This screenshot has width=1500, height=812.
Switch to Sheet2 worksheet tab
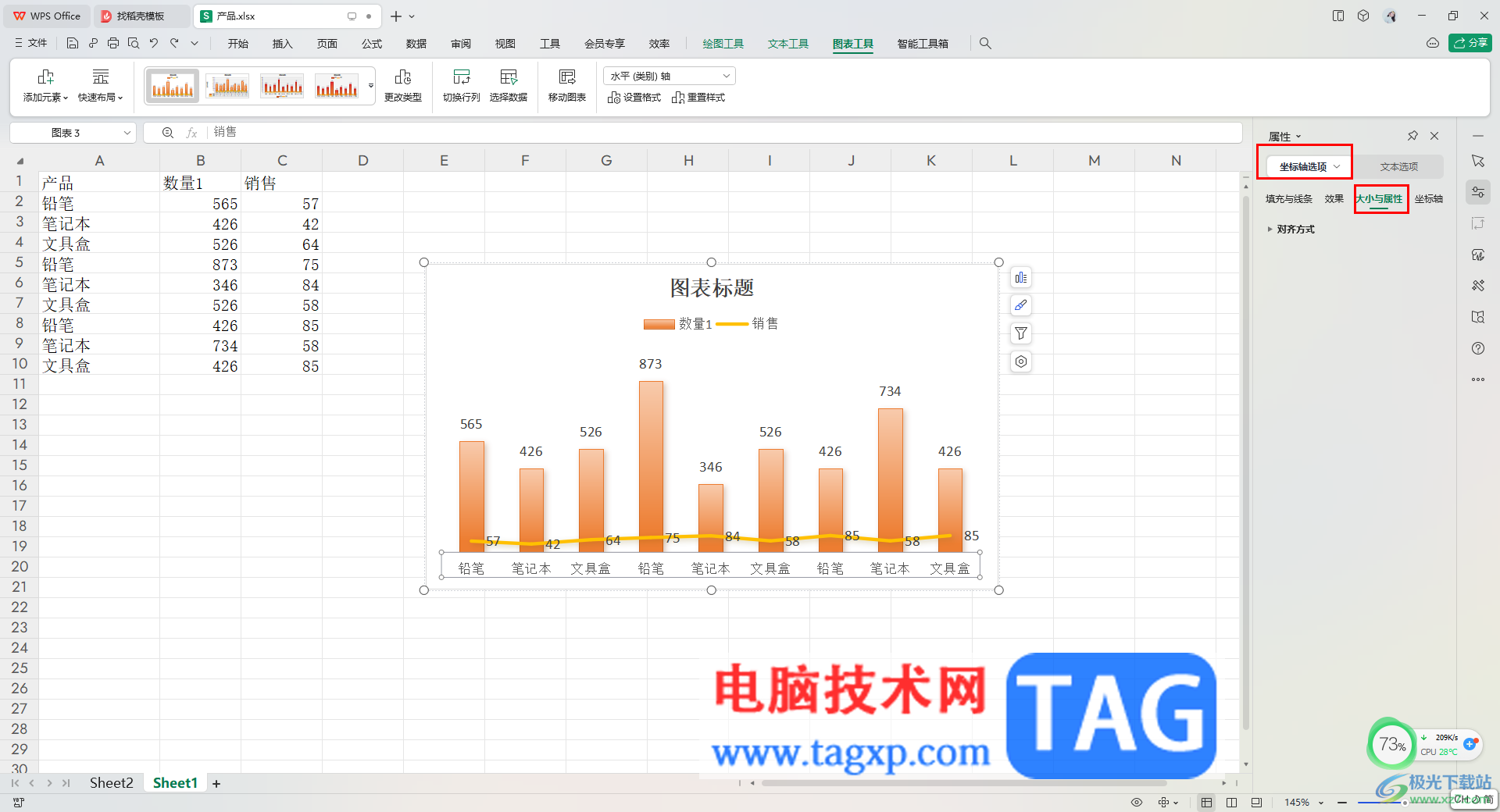[111, 783]
